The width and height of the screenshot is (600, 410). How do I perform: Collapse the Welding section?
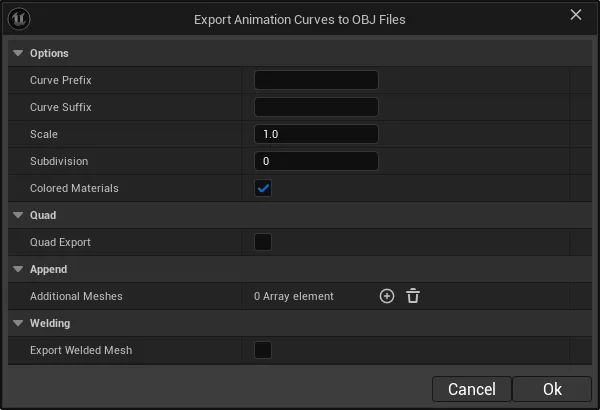tap(18, 323)
